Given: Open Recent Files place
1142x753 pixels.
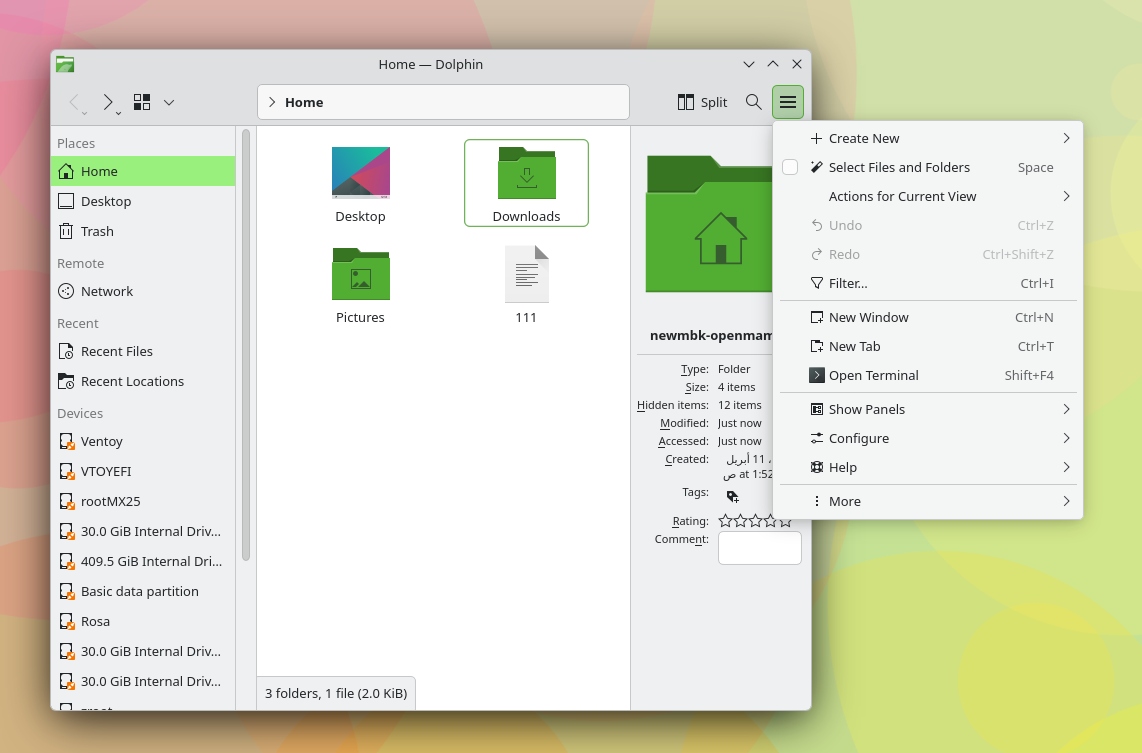Looking at the screenshot, I should click(x=143, y=351).
